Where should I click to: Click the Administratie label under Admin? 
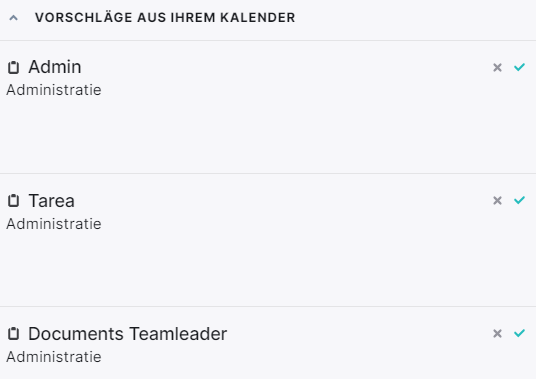click(54, 90)
